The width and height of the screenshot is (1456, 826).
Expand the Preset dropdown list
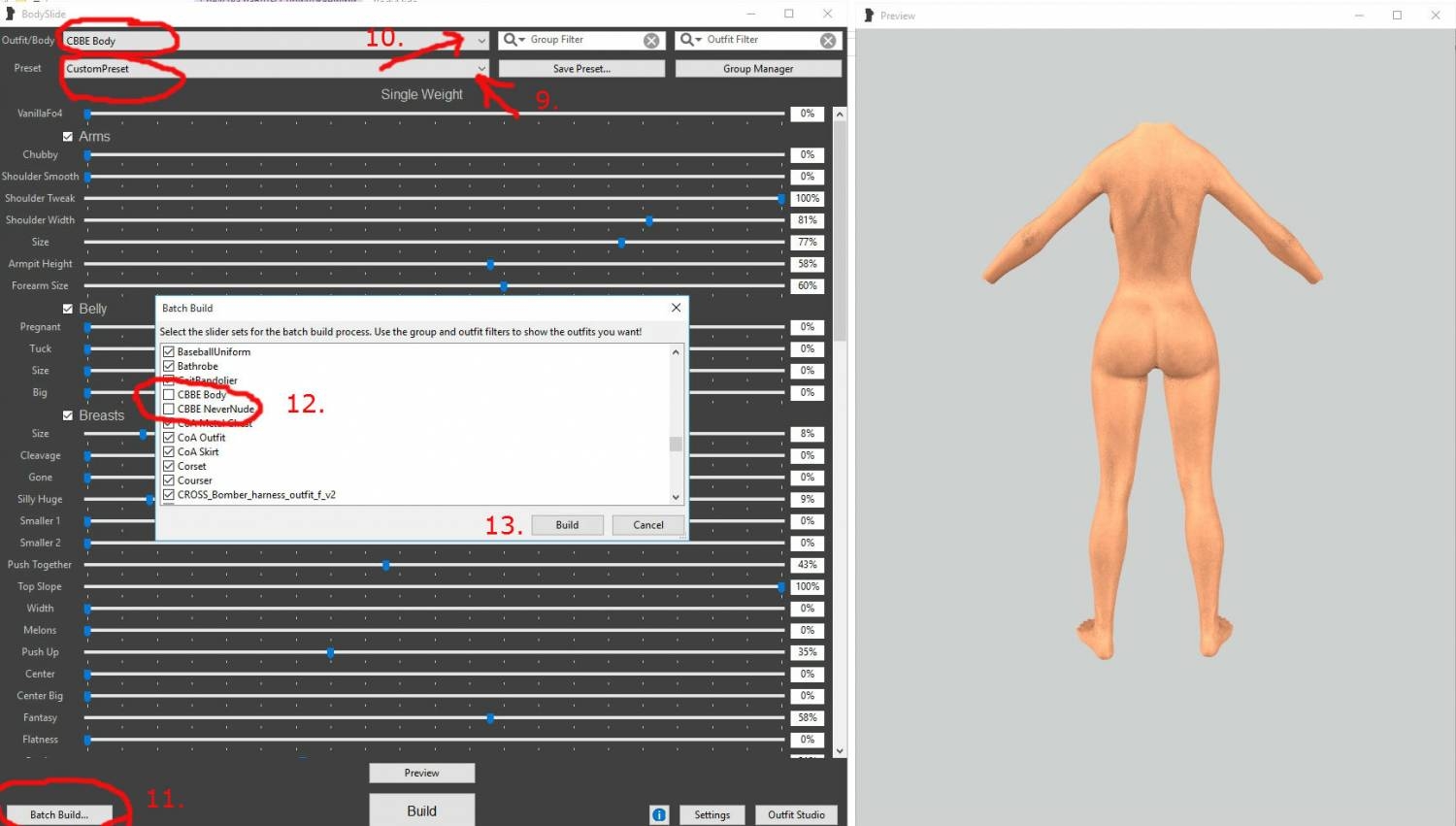coord(481,69)
